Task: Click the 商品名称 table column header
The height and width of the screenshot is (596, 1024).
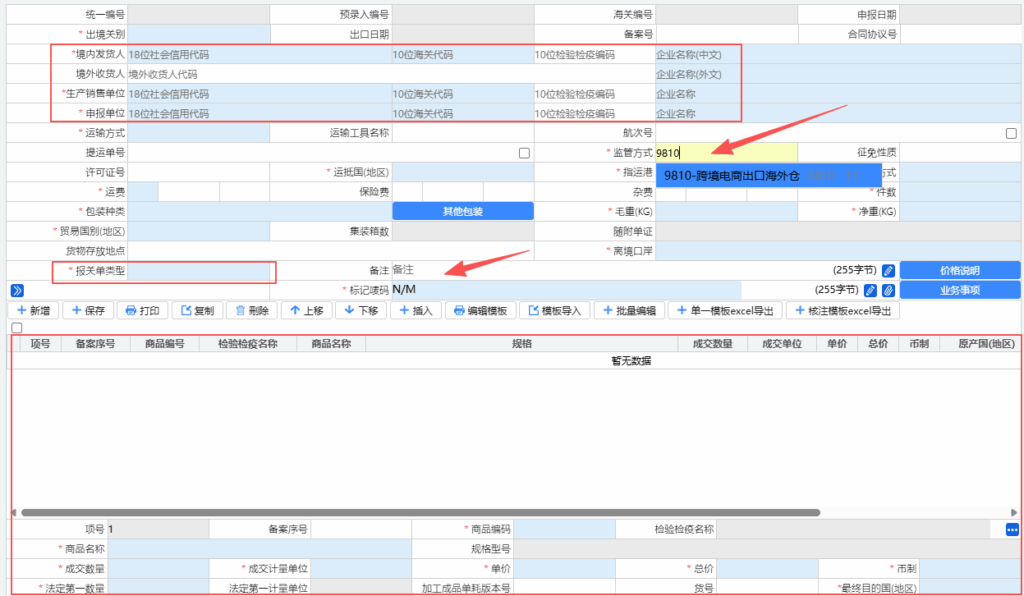Action: coord(331,344)
